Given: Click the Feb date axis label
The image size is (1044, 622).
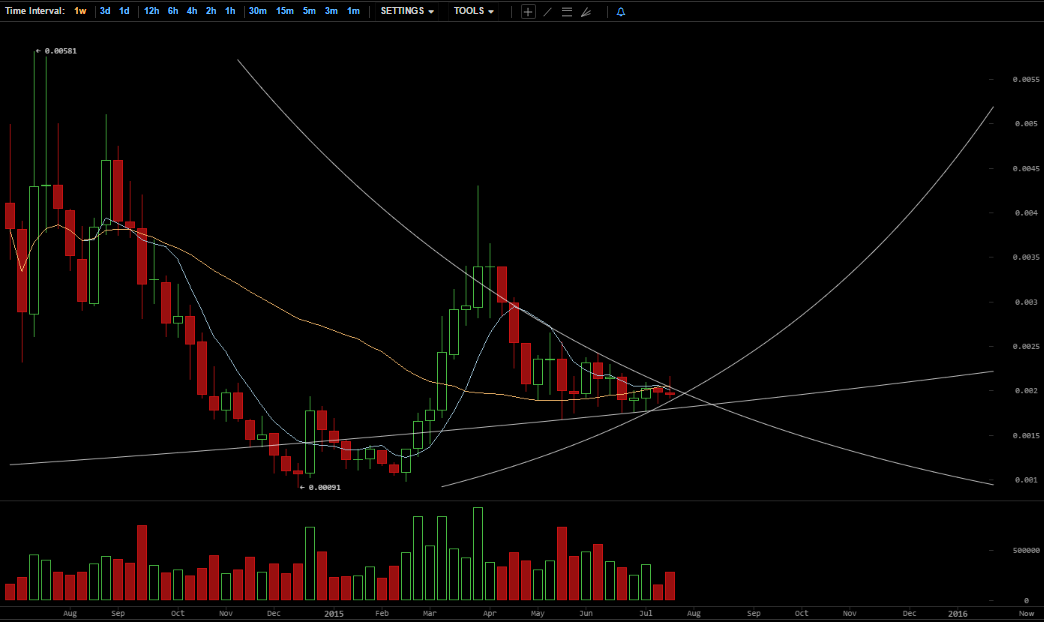Looking at the screenshot, I should coord(382,613).
